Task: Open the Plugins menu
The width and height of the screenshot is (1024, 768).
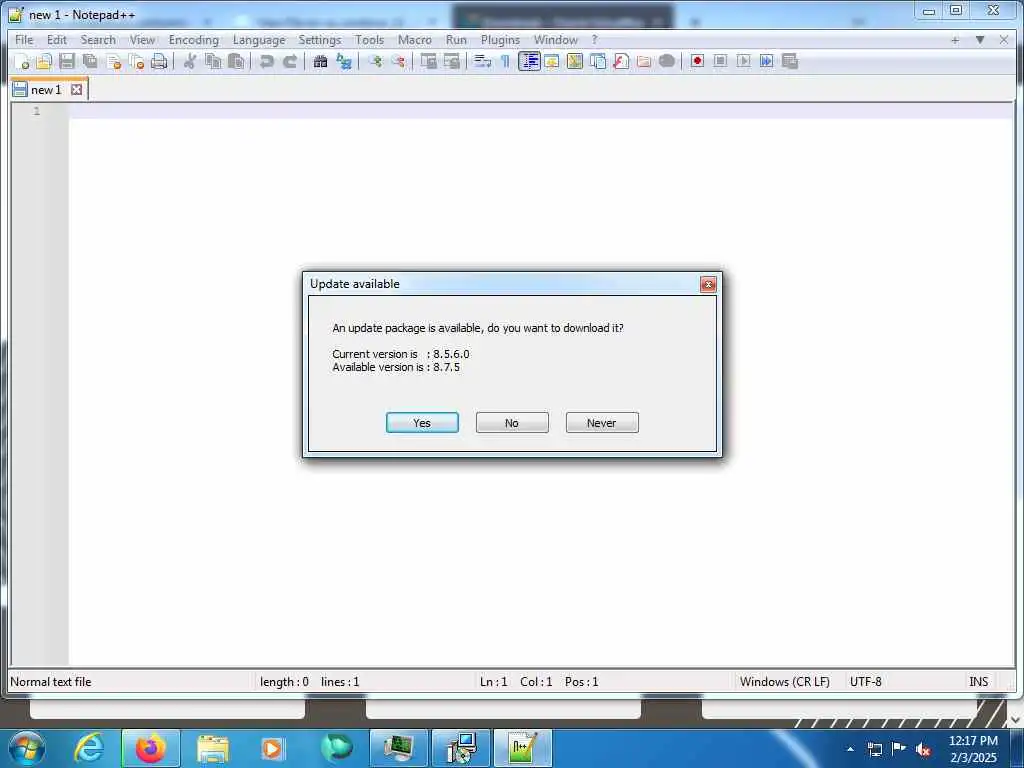Action: pyautogui.click(x=500, y=40)
